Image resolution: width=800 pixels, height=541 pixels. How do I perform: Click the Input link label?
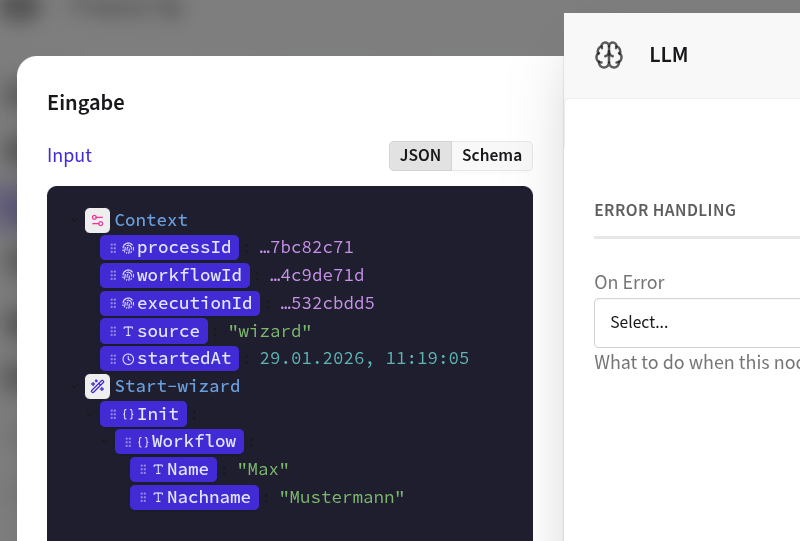point(69,156)
